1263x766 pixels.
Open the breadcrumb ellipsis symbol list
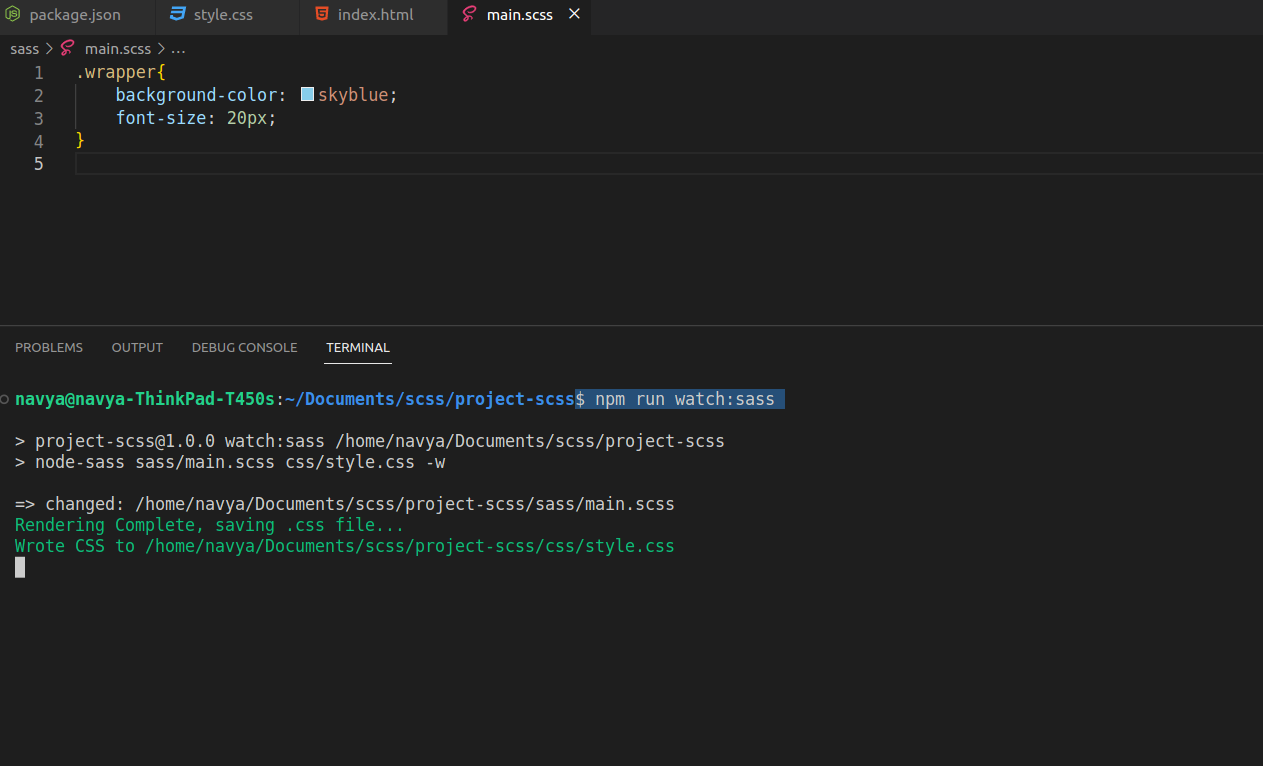click(x=178, y=48)
